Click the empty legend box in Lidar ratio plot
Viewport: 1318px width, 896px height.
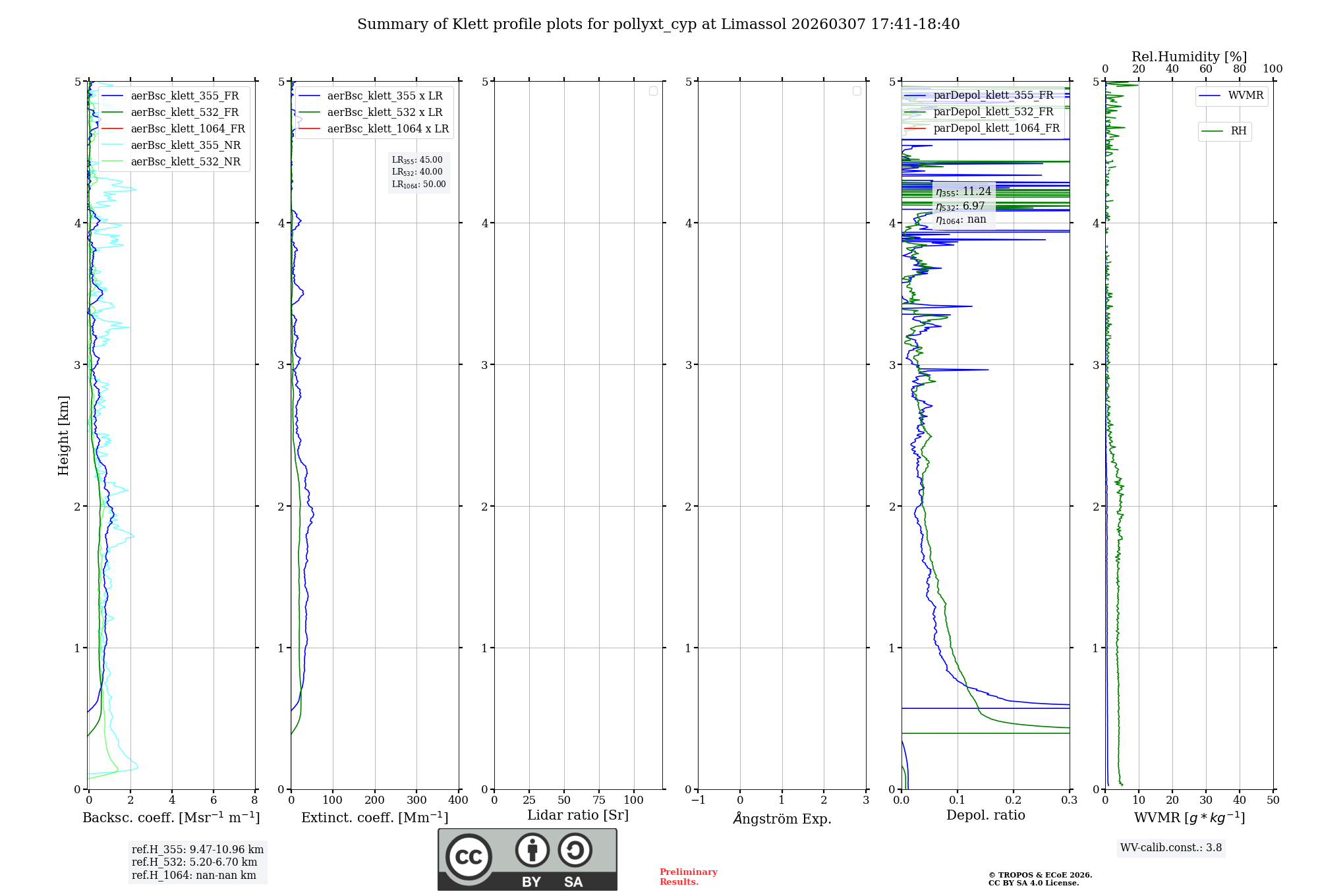[653, 91]
